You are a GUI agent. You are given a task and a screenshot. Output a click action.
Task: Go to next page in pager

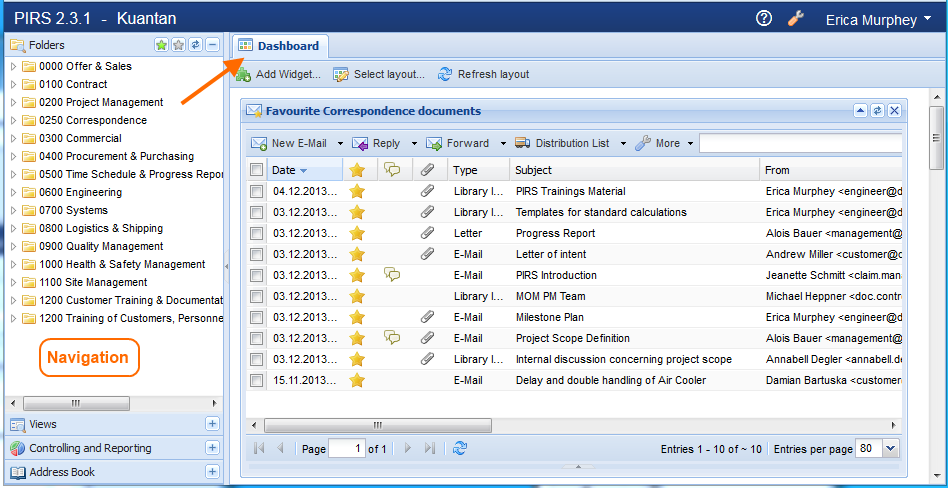click(408, 448)
